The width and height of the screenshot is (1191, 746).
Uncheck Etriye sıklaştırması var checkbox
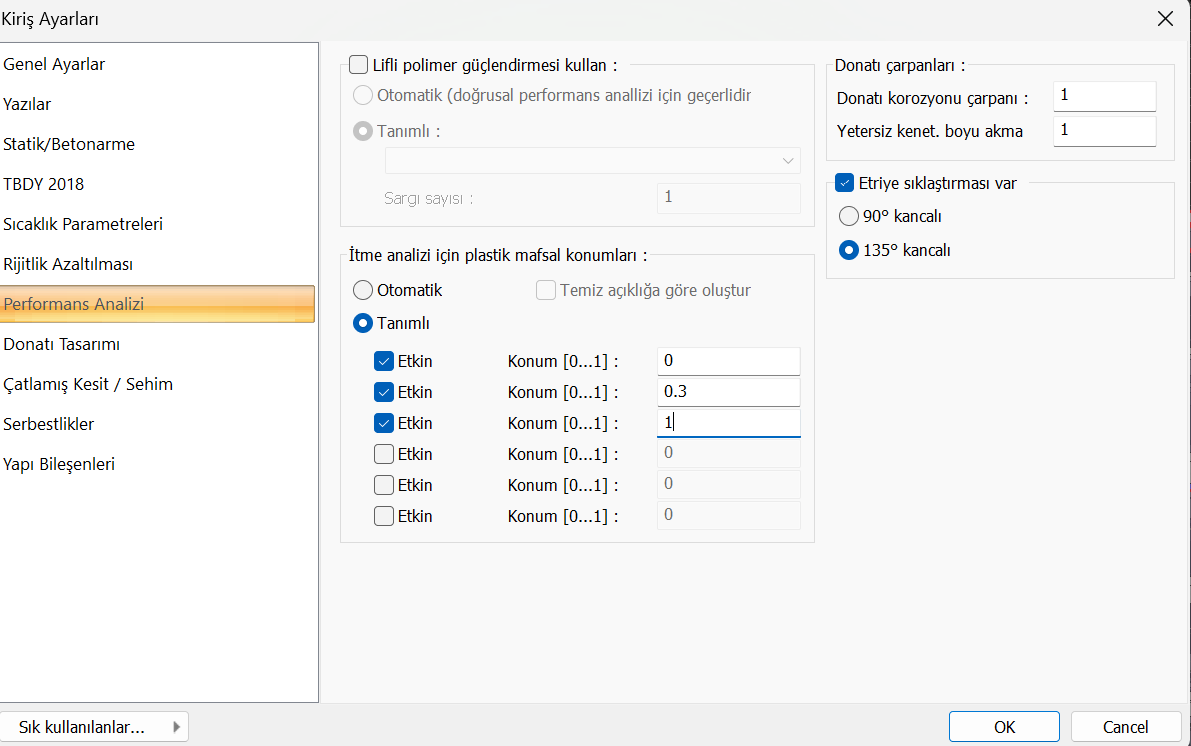click(845, 183)
